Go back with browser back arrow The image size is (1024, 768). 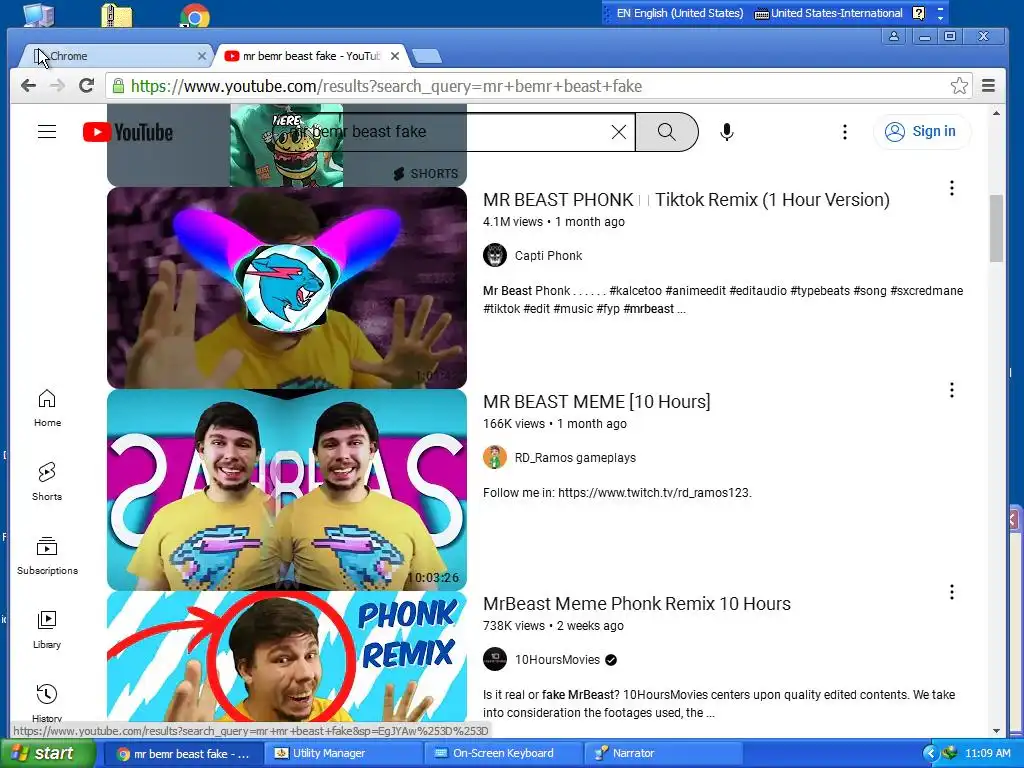tap(28, 86)
